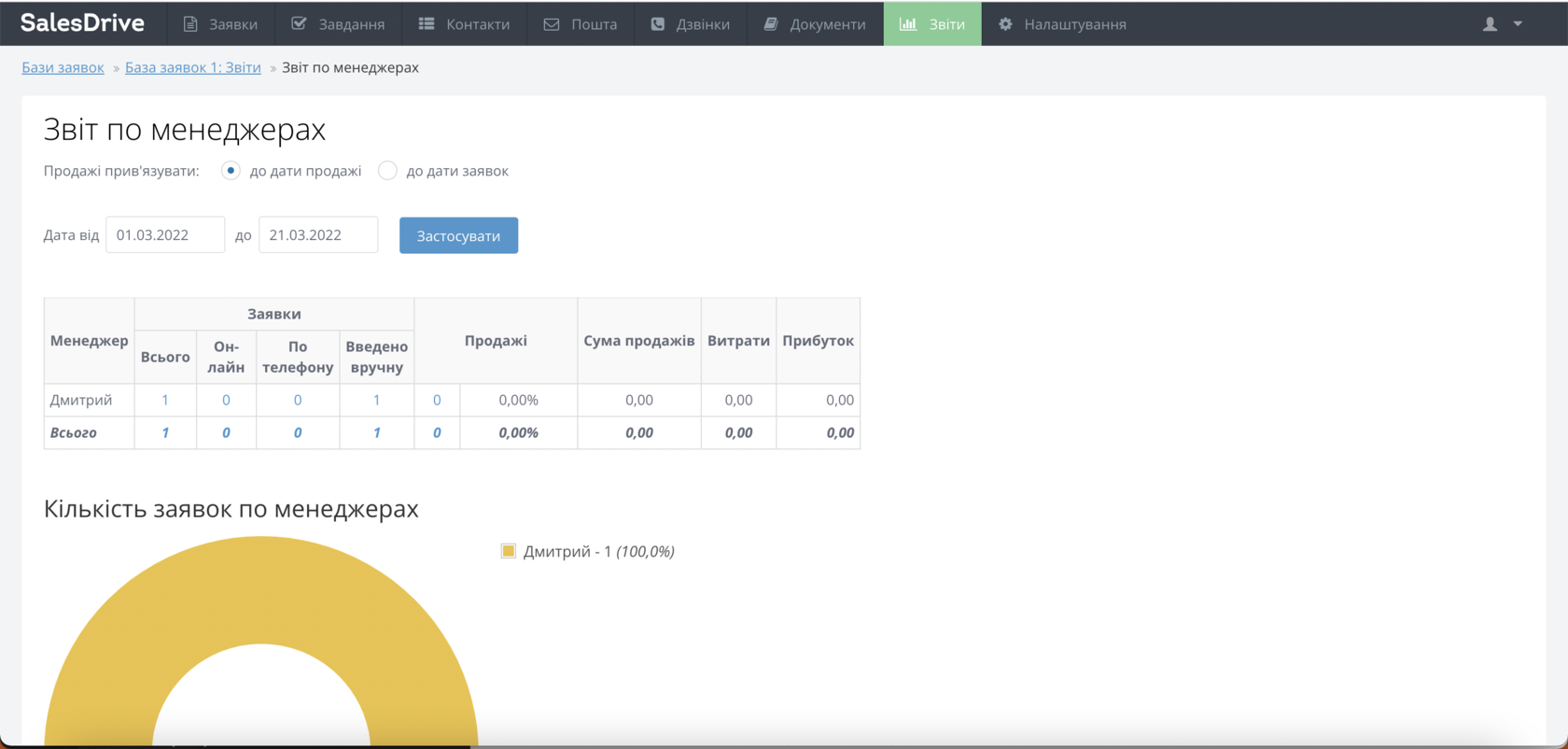Click the document icon next to Заявки
This screenshot has height=749, width=1568.
click(x=190, y=24)
